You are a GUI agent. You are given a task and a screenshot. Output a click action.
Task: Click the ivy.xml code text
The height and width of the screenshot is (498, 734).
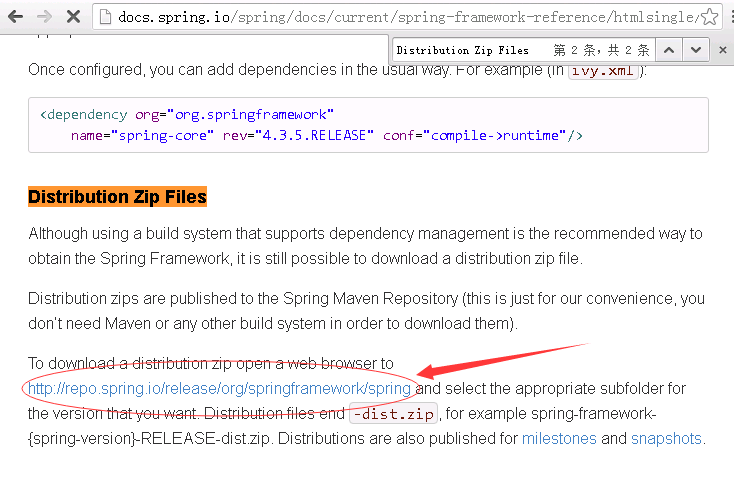tap(603, 71)
